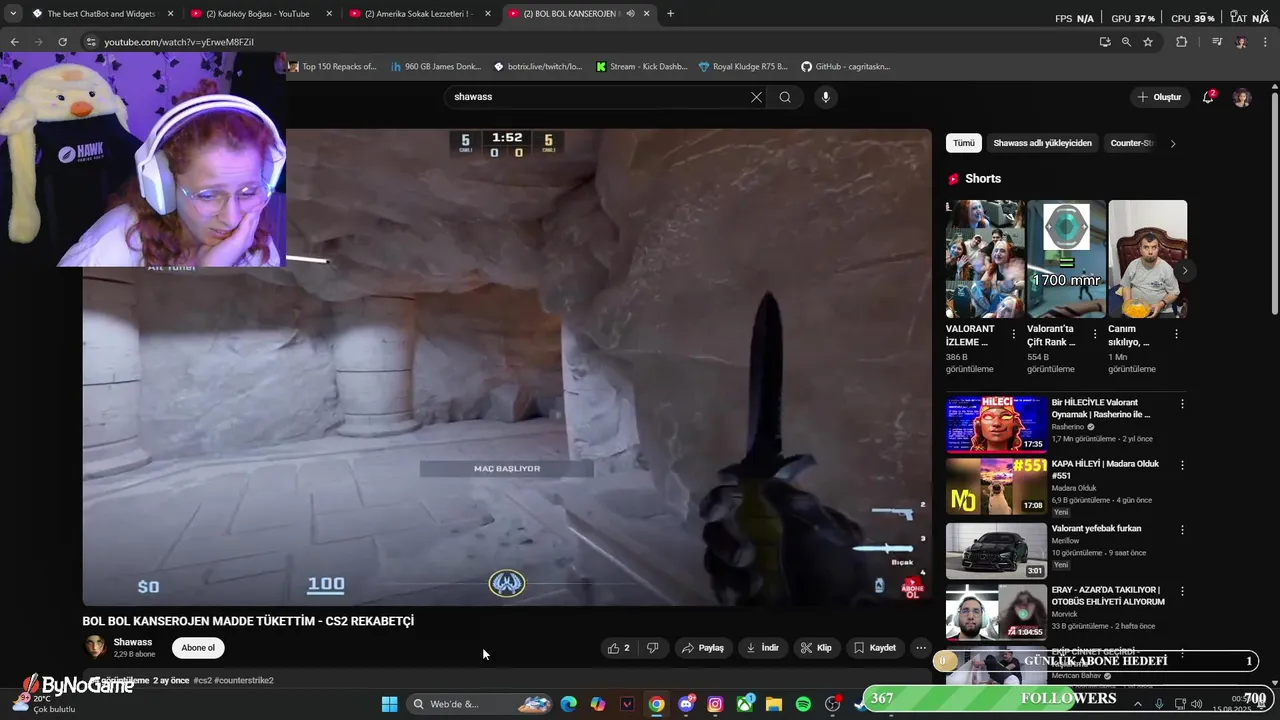Click the Chrome profile avatar in toolbar

pyautogui.click(x=1241, y=42)
